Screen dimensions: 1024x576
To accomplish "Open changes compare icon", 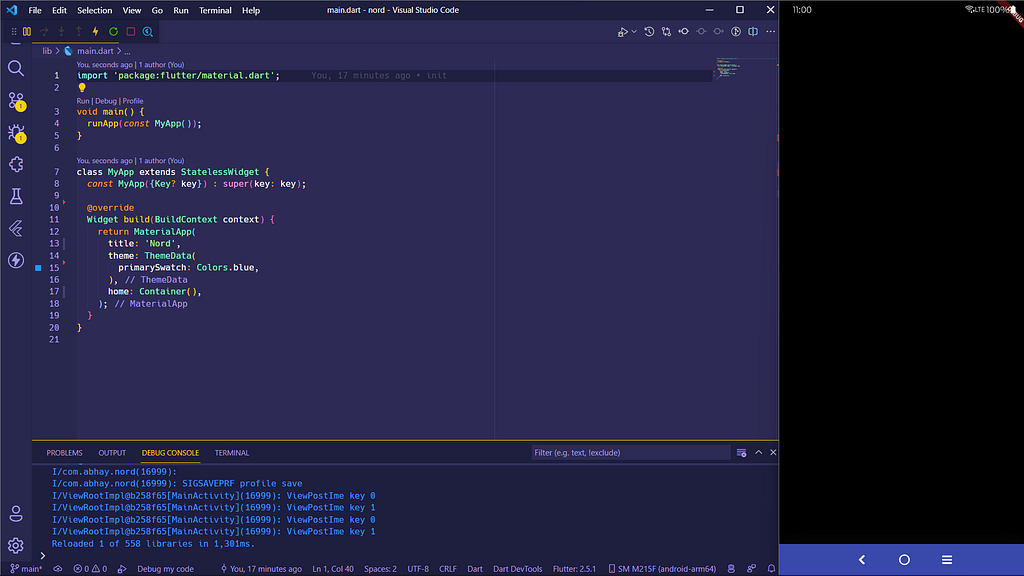I will [666, 31].
